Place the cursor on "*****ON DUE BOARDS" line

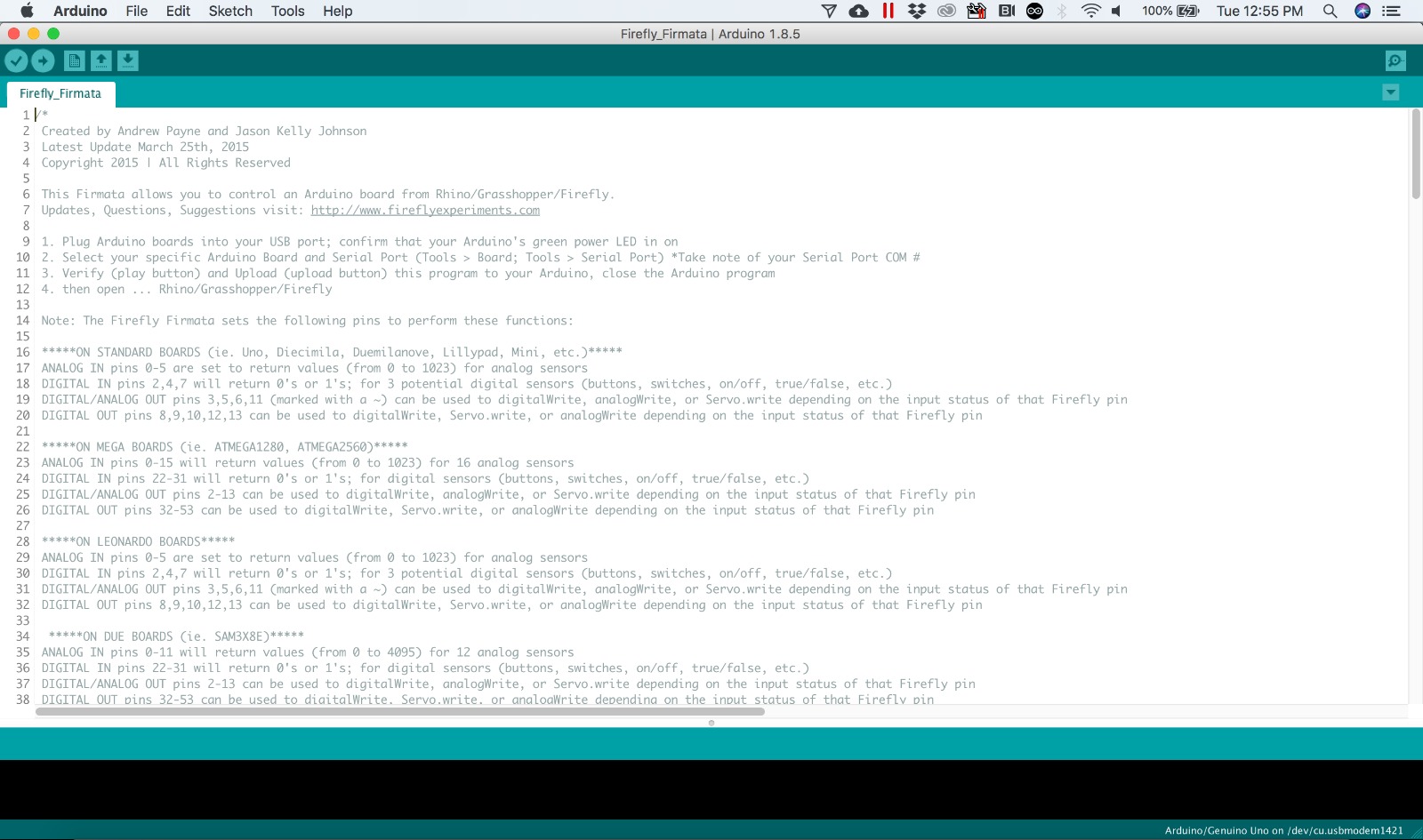[x=176, y=636]
